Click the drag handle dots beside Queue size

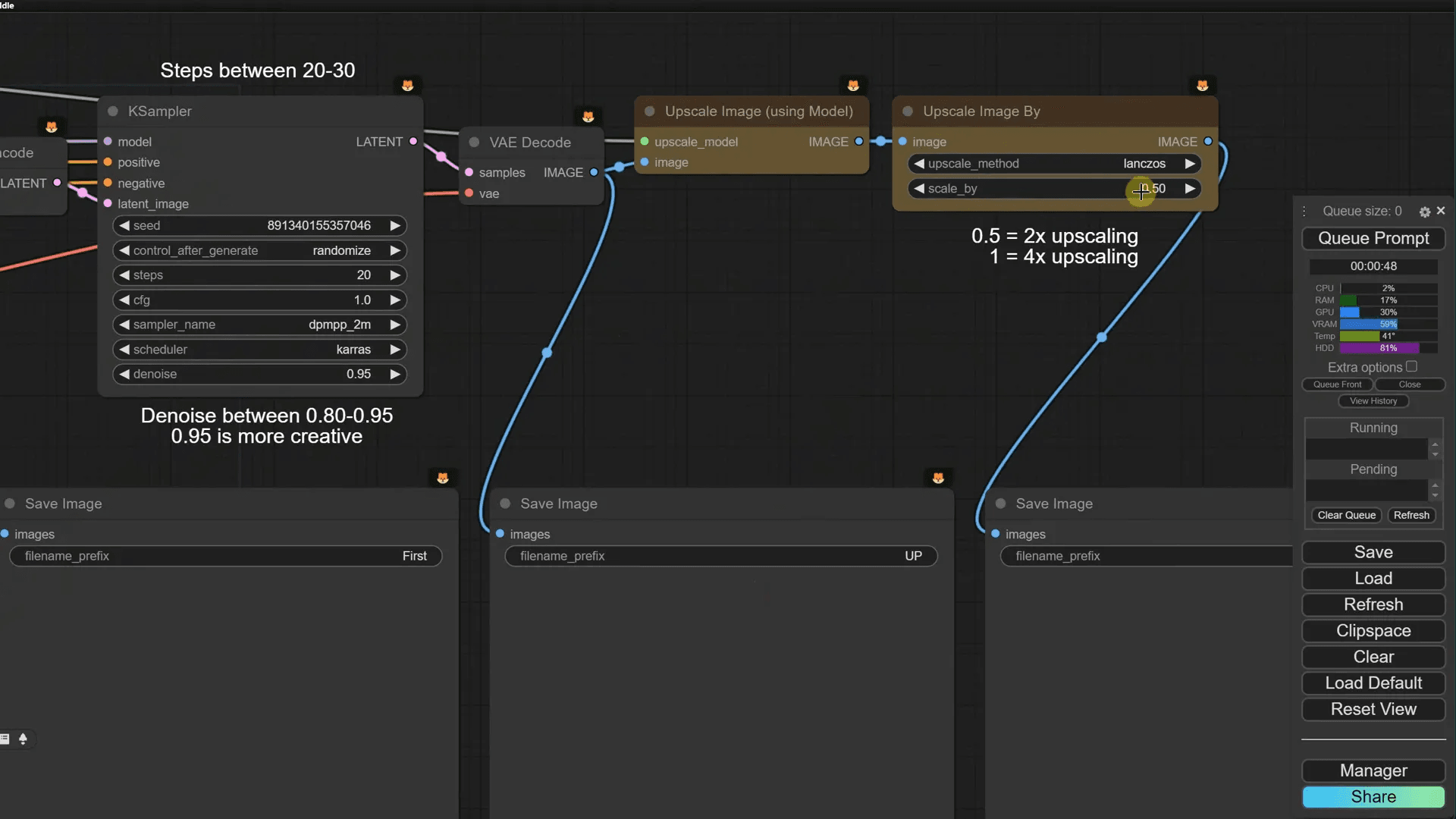[1304, 212]
